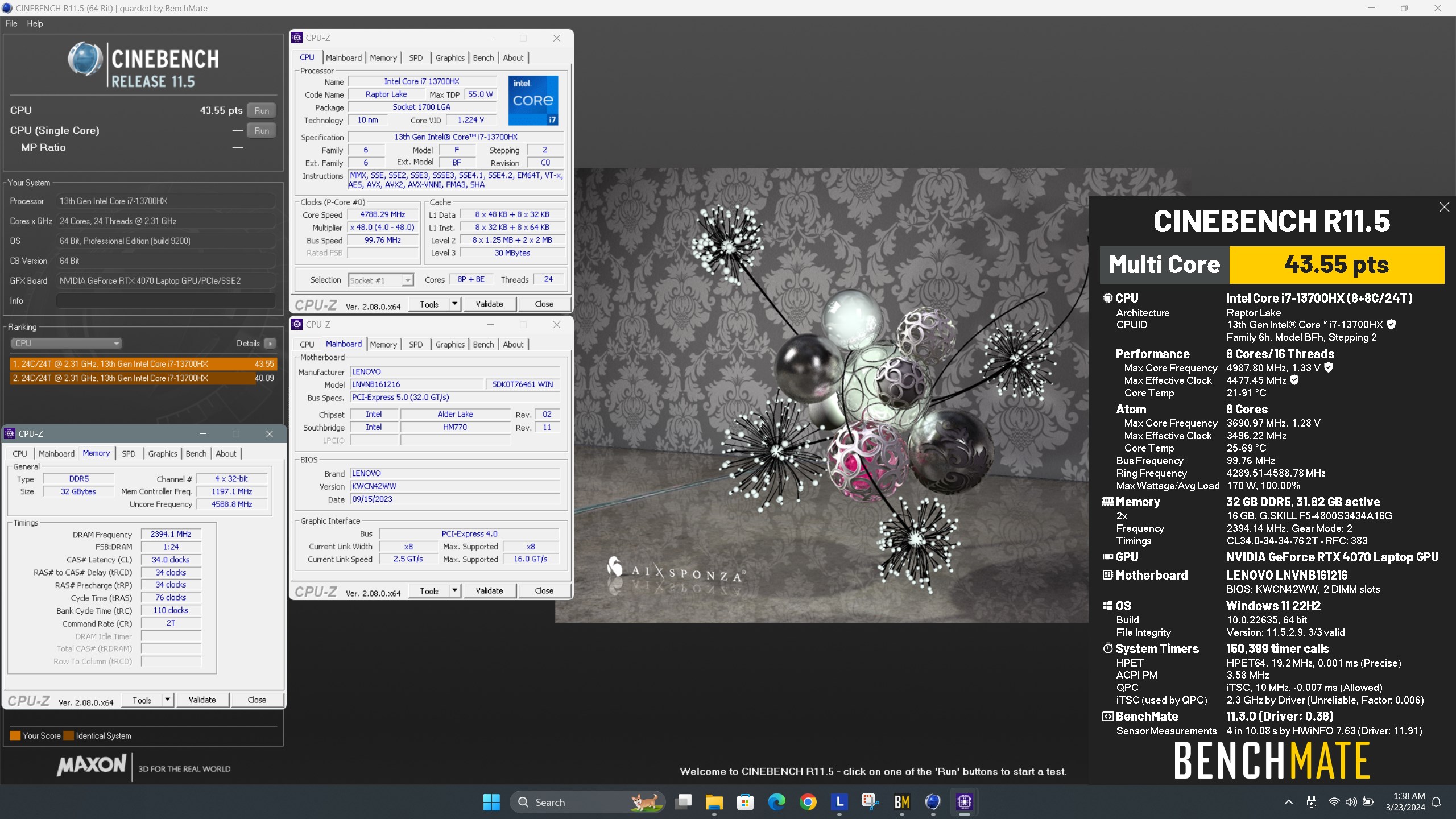This screenshot has width=1456, height=819.
Task: Open the Help menu
Action: [35, 23]
